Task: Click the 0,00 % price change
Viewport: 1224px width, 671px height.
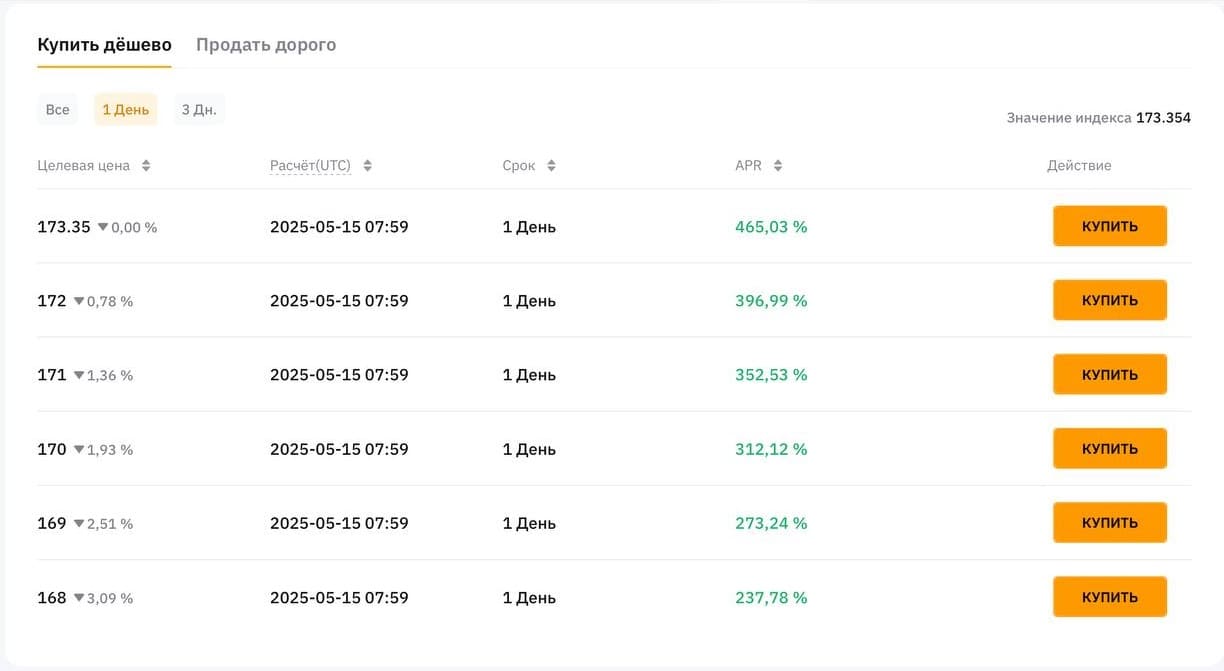Action: coord(134,227)
